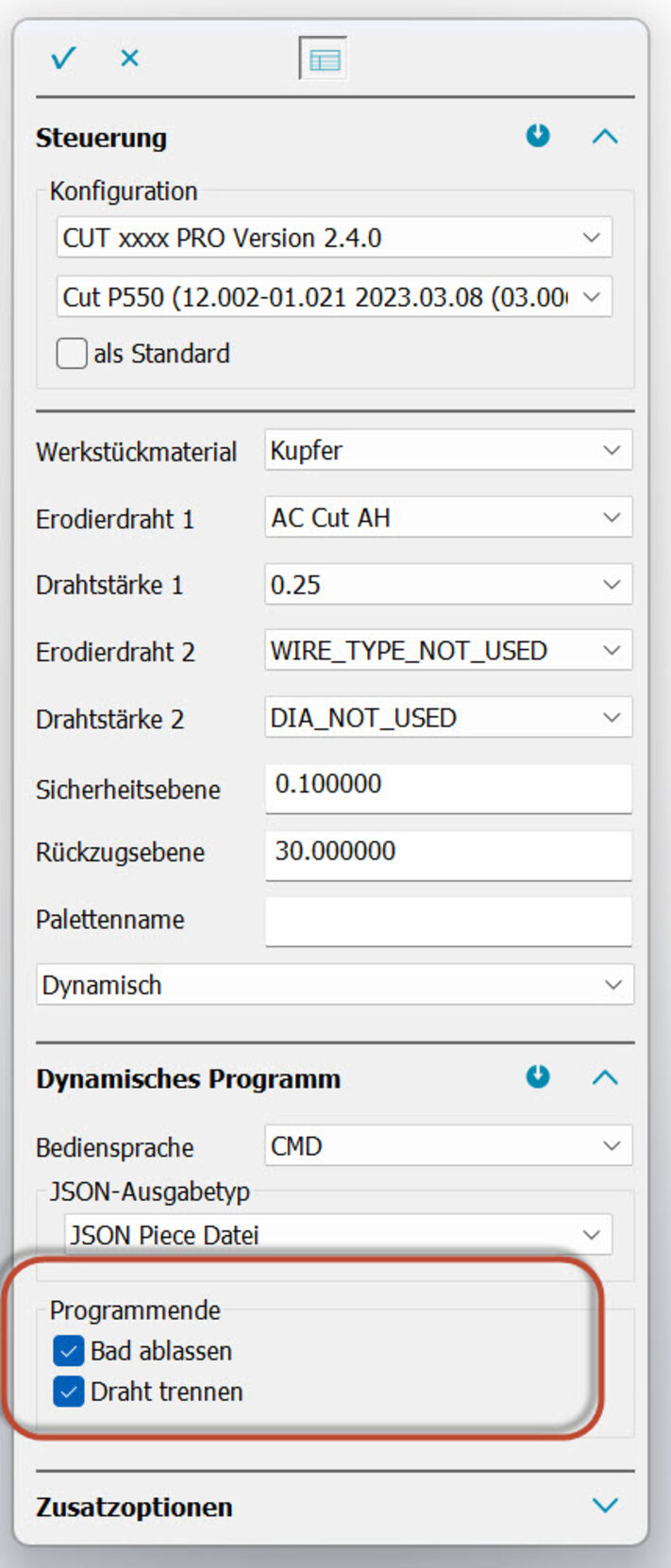Open the Erodierdraht 1 dropdown
Viewport: 671px width, 1568px height.
[448, 518]
